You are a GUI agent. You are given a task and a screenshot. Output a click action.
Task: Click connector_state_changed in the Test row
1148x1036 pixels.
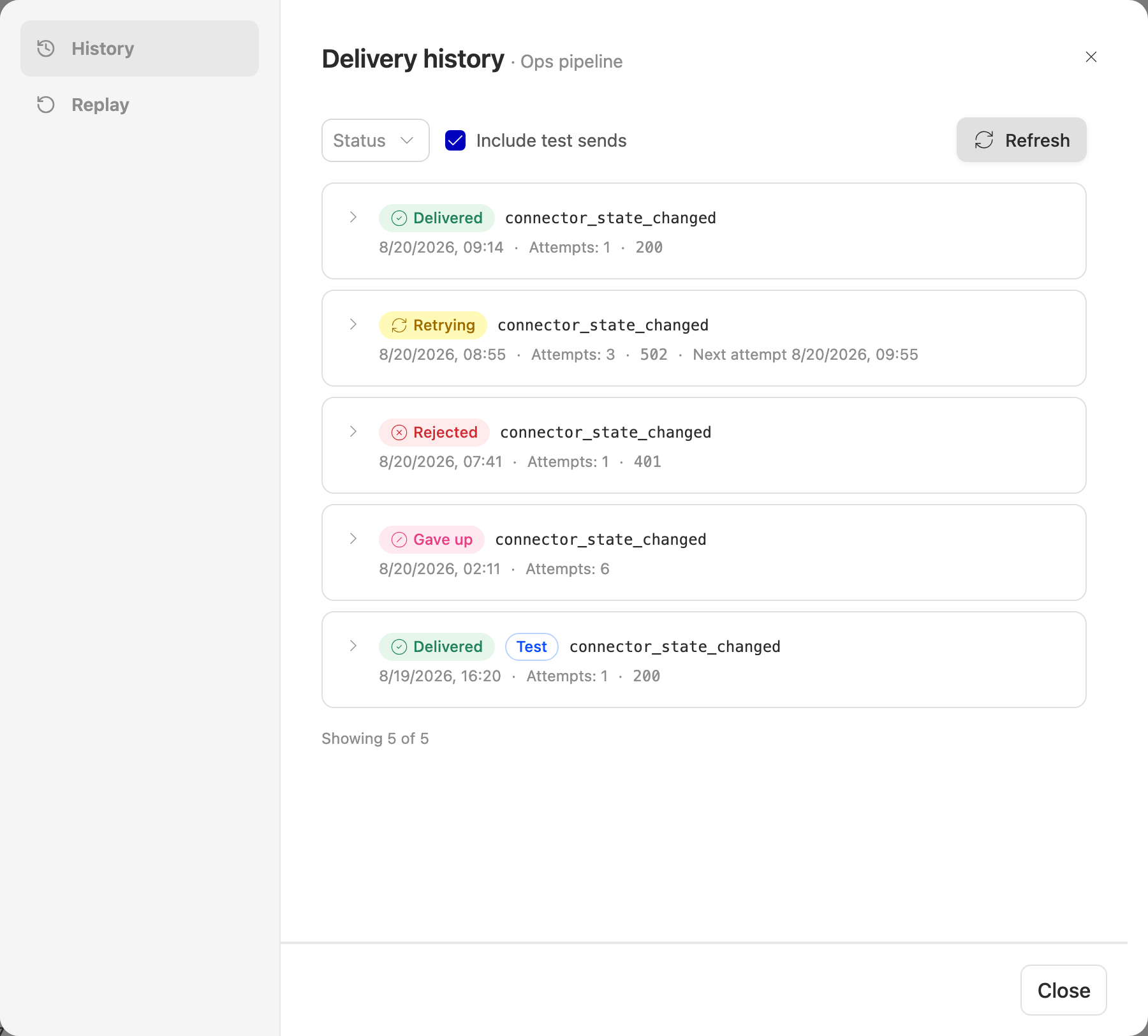coord(675,647)
